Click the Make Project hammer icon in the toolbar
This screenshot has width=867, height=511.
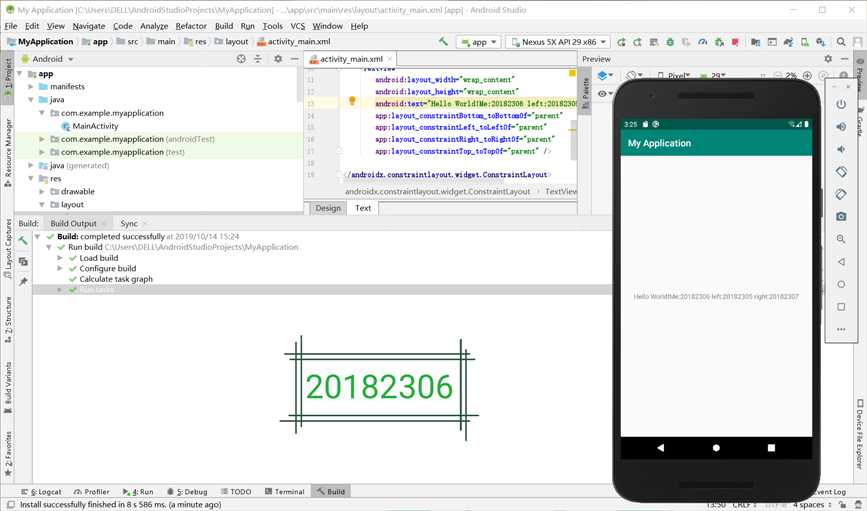(x=443, y=41)
